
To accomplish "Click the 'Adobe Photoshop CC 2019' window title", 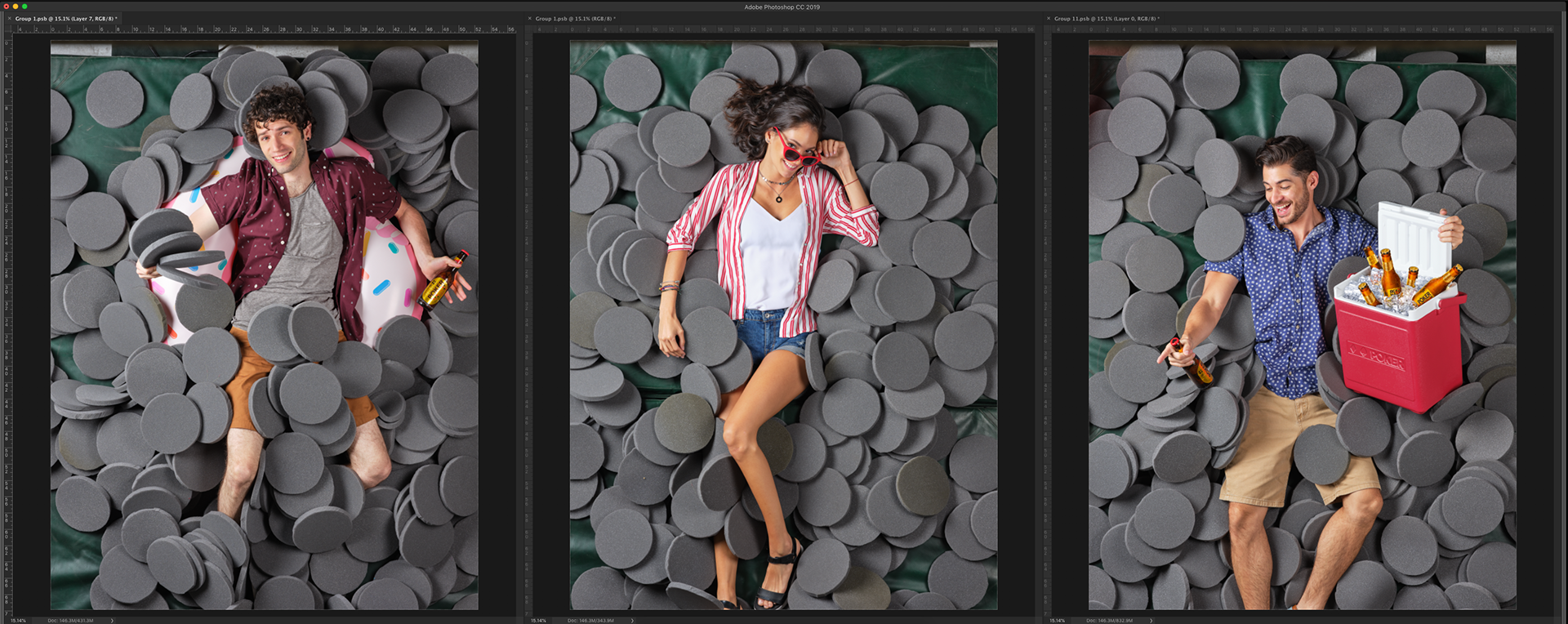I will pos(782,7).
